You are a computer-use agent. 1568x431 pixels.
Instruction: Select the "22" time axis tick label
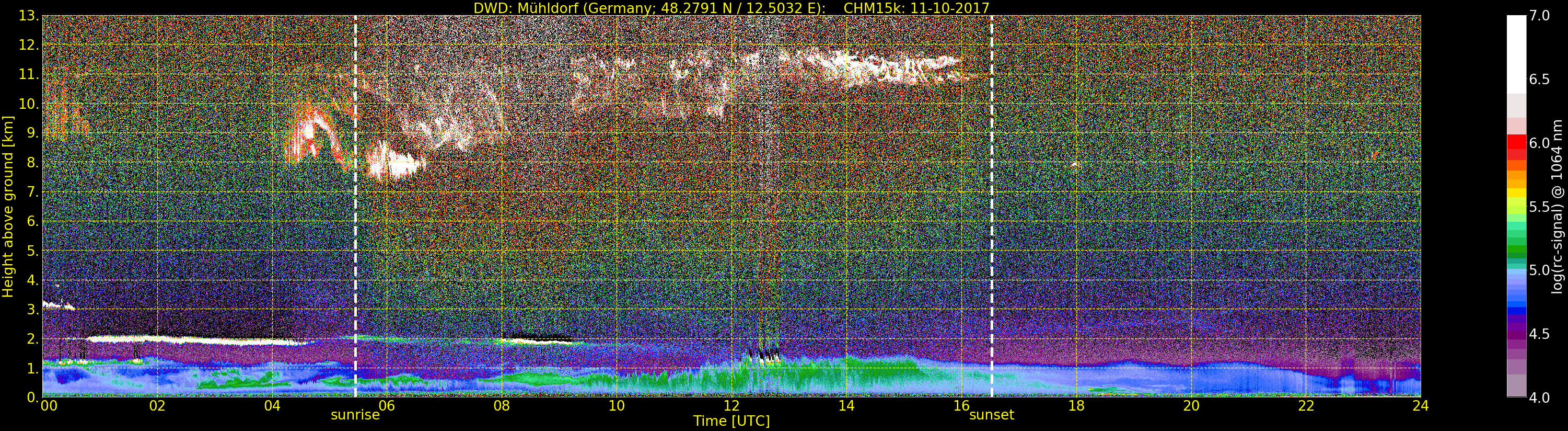[1306, 405]
